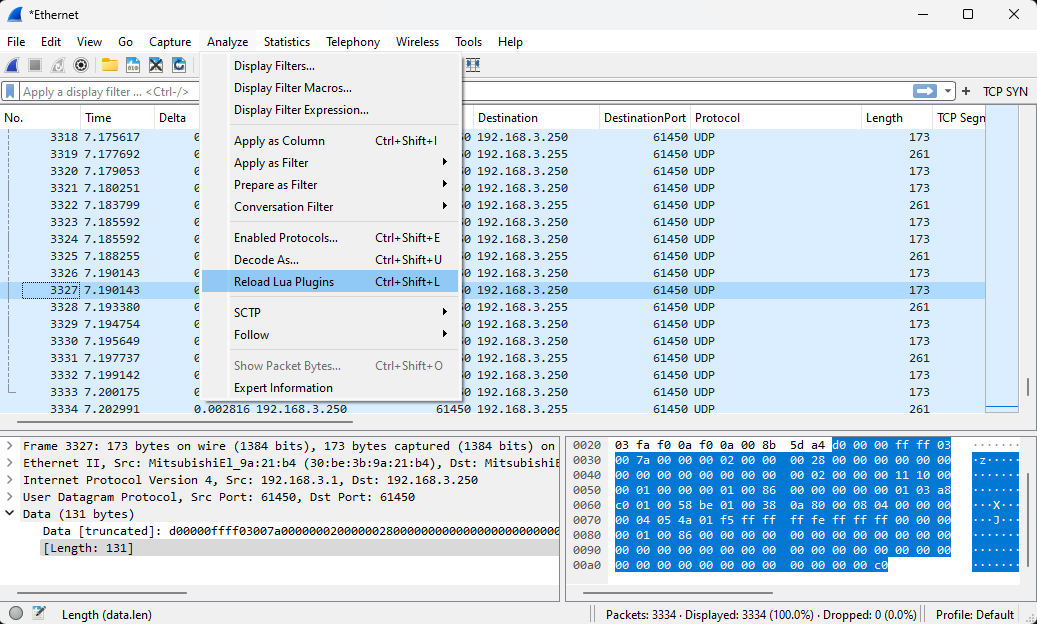1037x624 pixels.
Task: Open expert information circle in status bar
Action: 16,614
